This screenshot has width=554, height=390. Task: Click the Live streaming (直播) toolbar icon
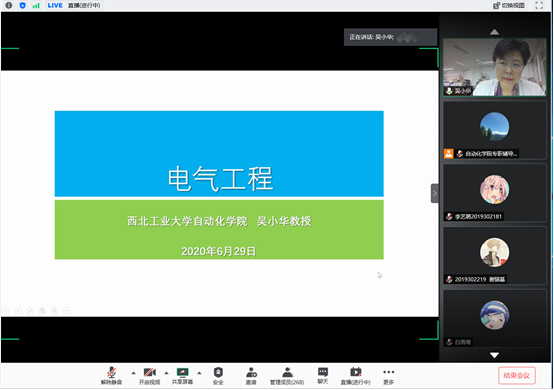(355, 372)
